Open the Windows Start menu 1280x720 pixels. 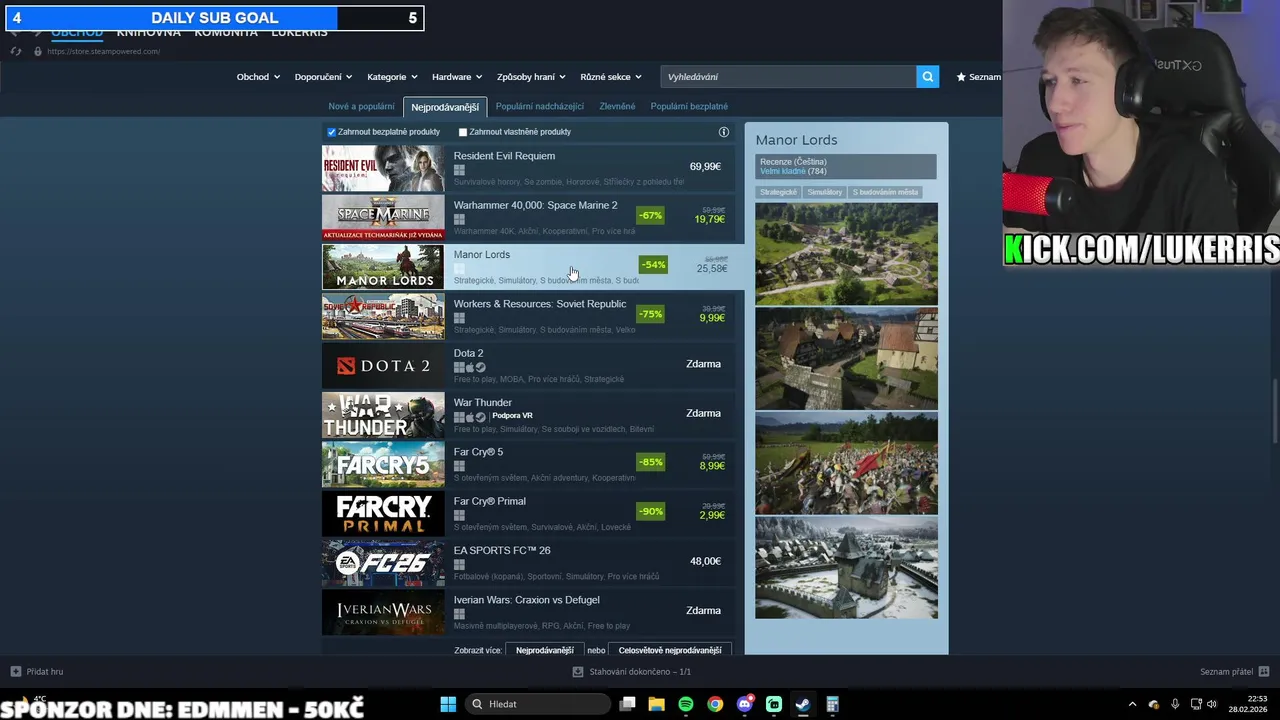tap(448, 704)
